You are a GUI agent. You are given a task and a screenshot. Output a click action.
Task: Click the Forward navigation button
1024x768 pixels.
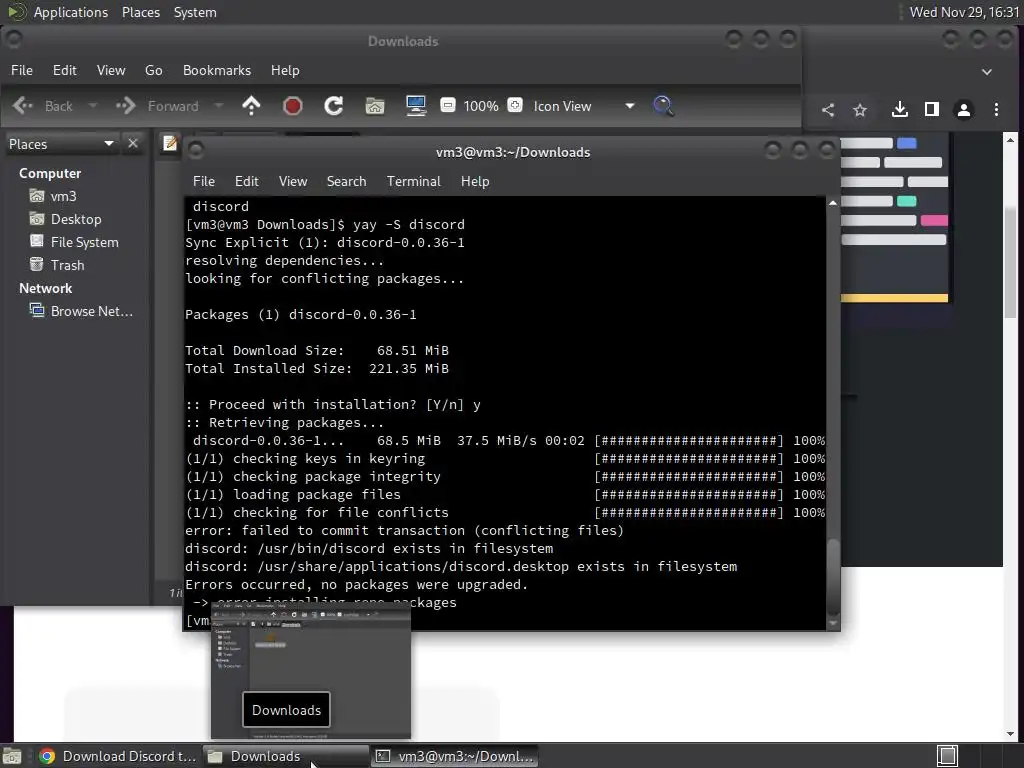(x=157, y=106)
